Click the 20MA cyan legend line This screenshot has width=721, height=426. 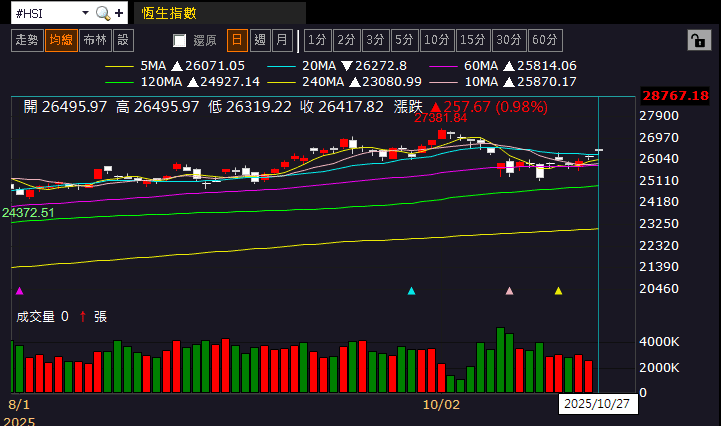tap(281, 67)
